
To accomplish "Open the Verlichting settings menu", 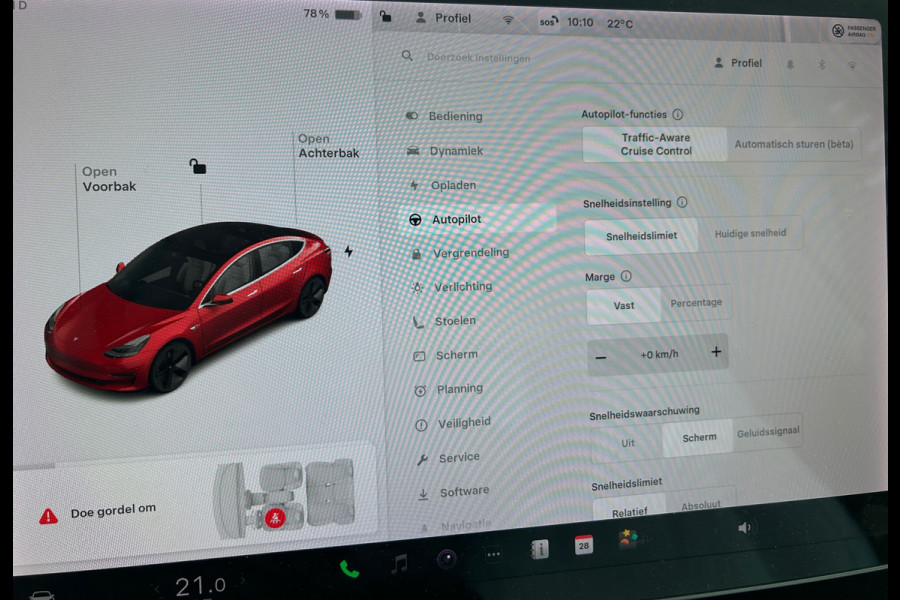I will (453, 287).
